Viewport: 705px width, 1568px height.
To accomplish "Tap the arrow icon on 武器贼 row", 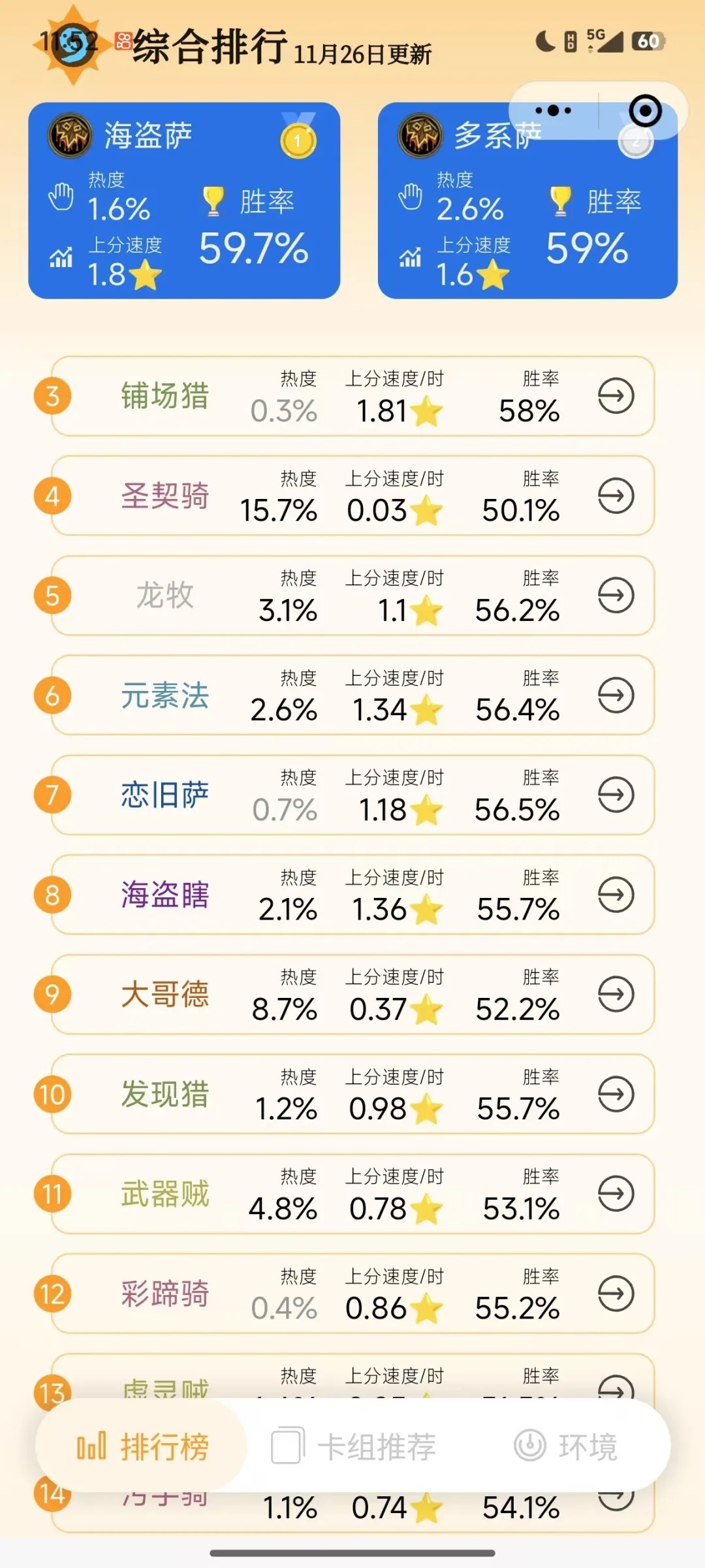I will 616,1194.
